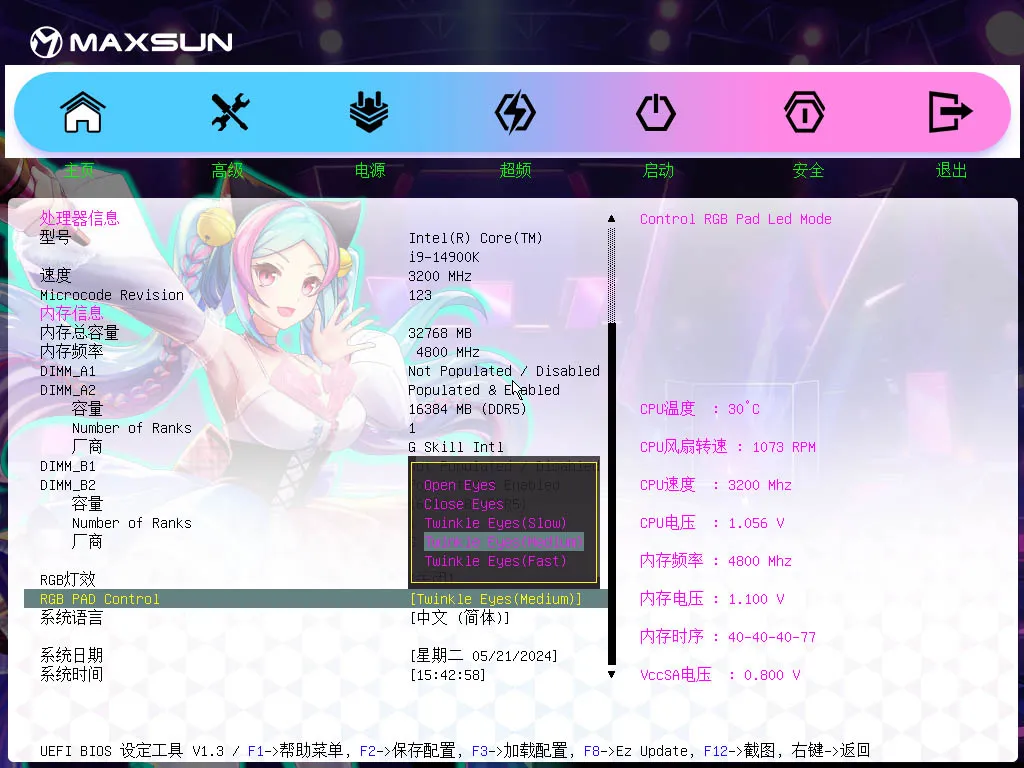Click the CPU速度 3200 Mhz readout
Image resolution: width=1024 pixels, height=768 pixels.
(716, 485)
